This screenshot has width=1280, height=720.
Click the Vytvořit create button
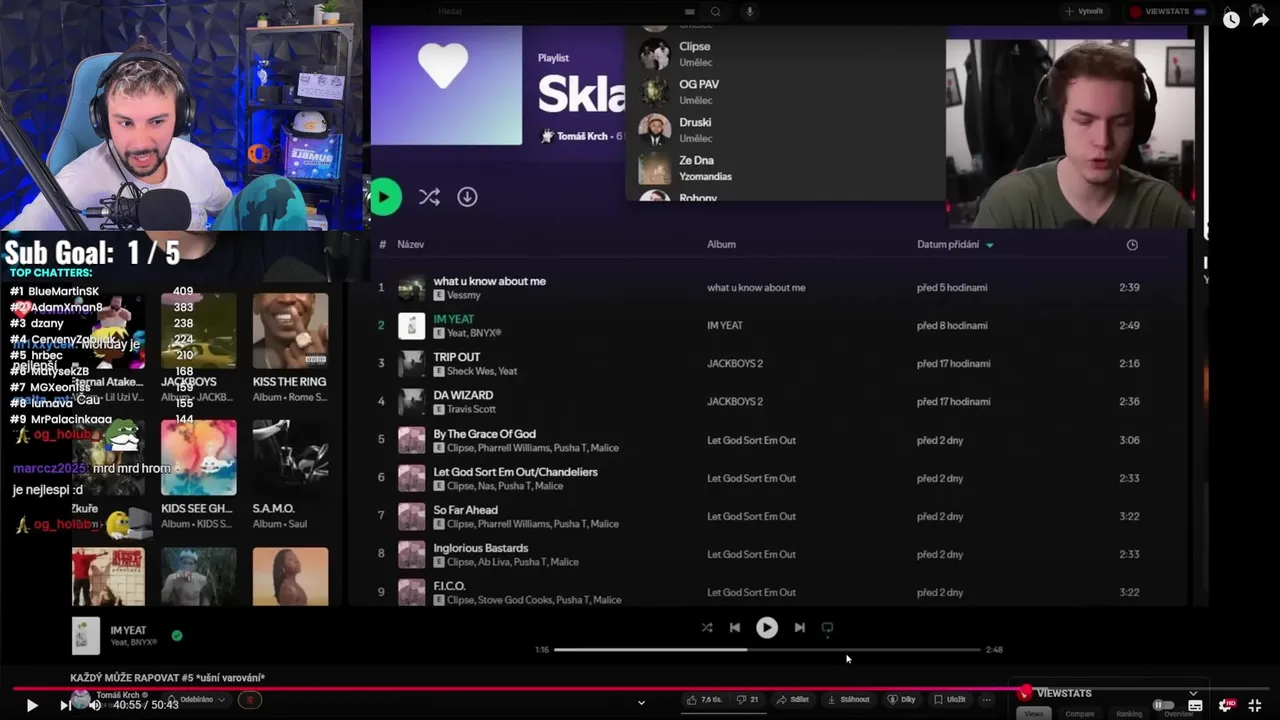pos(1084,12)
